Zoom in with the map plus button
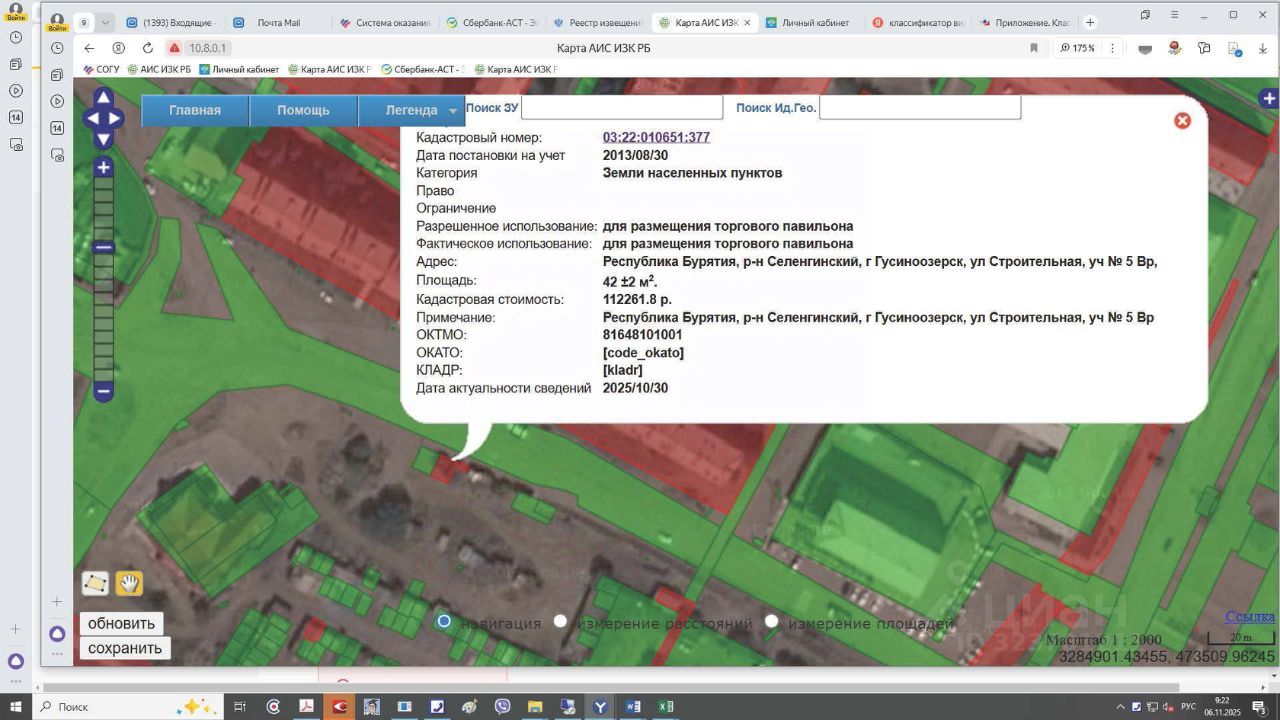 point(103,168)
